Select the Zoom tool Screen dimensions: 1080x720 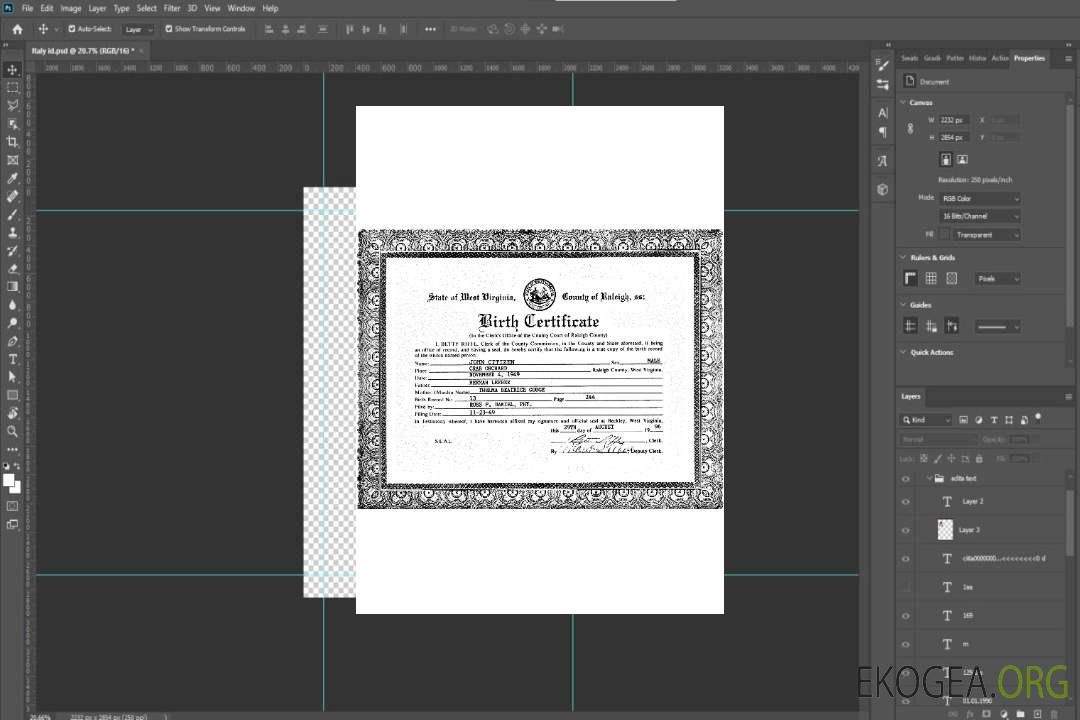(13, 431)
